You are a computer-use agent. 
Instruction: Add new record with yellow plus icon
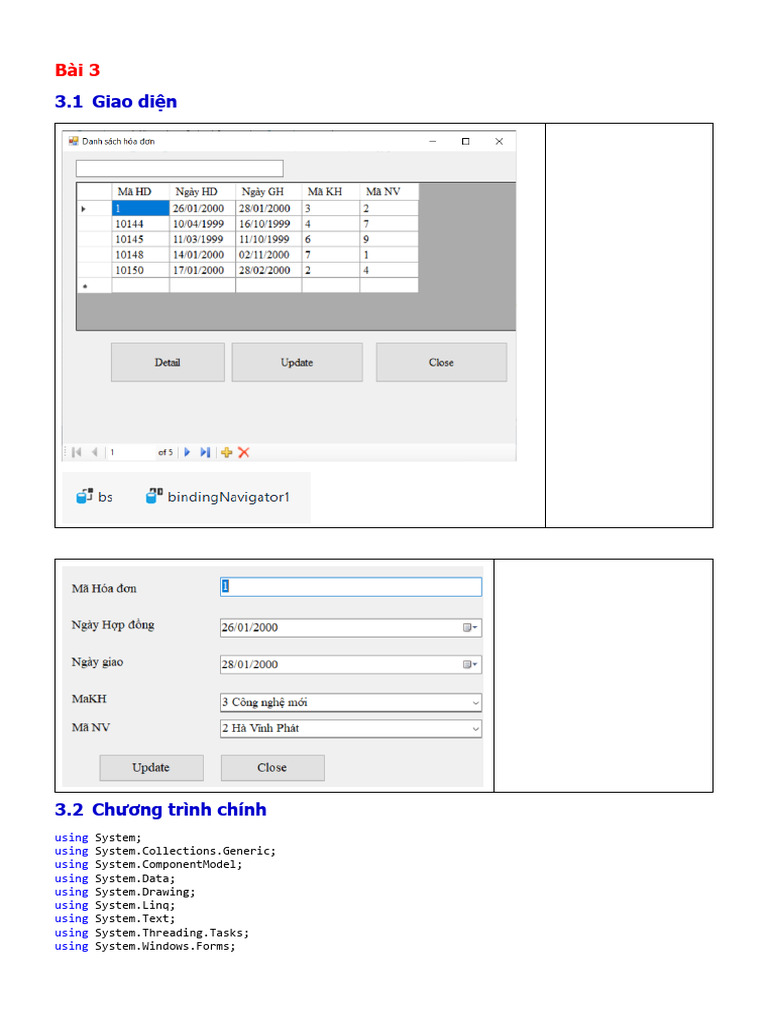coord(226,452)
